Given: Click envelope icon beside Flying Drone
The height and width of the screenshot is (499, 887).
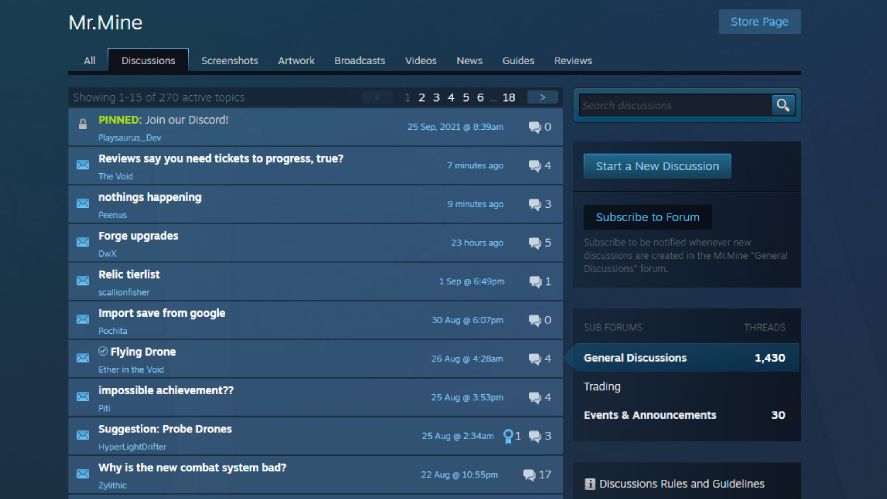Looking at the screenshot, I should coord(83,358).
